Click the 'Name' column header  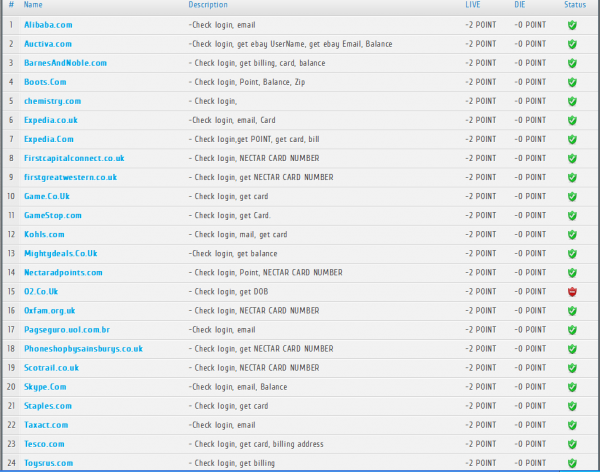click(x=33, y=5)
